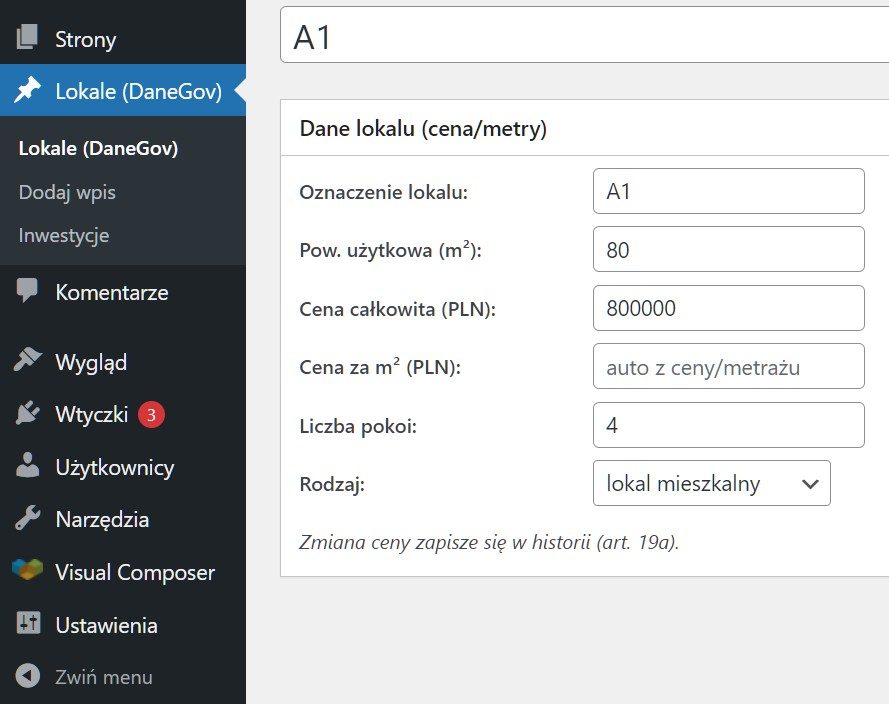Go to Inwestycje in the submenu
Image resolution: width=889 pixels, height=704 pixels.
coord(64,236)
